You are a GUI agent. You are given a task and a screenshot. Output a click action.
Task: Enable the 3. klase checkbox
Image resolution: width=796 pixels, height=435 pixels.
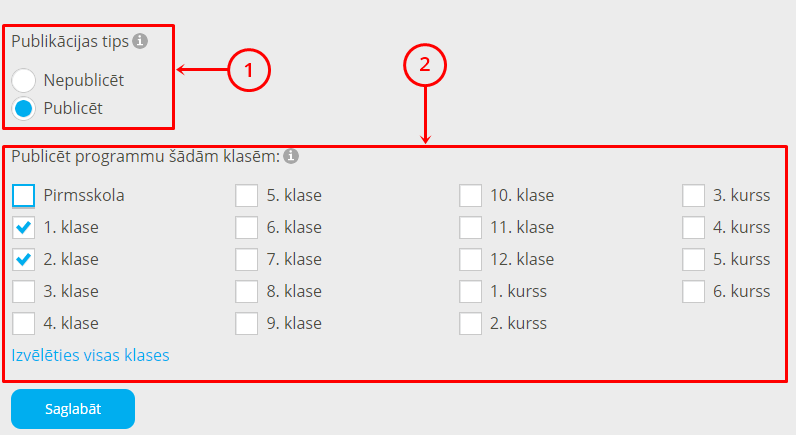pos(24,291)
